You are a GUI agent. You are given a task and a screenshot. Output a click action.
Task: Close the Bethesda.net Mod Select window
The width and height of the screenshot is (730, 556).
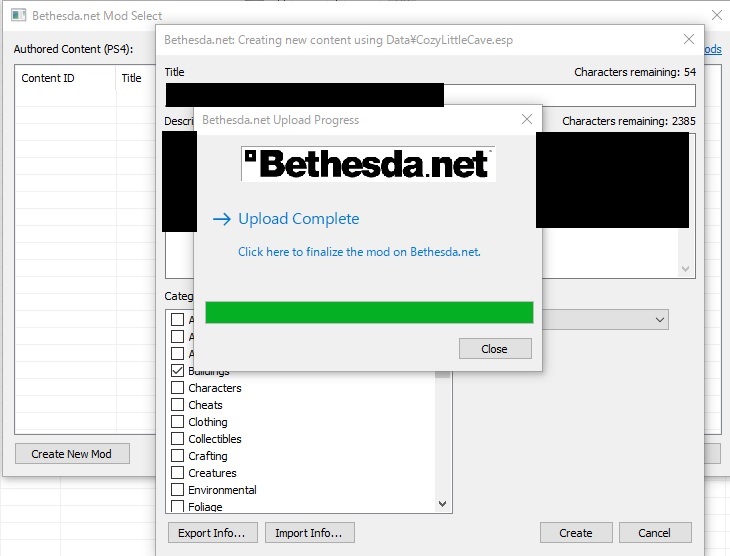[x=717, y=15]
